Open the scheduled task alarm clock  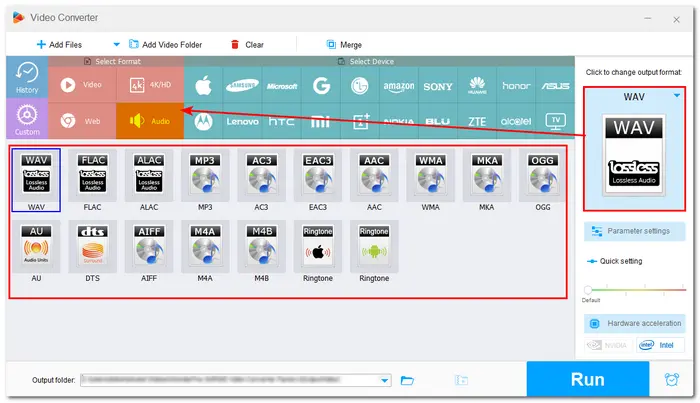tap(671, 379)
